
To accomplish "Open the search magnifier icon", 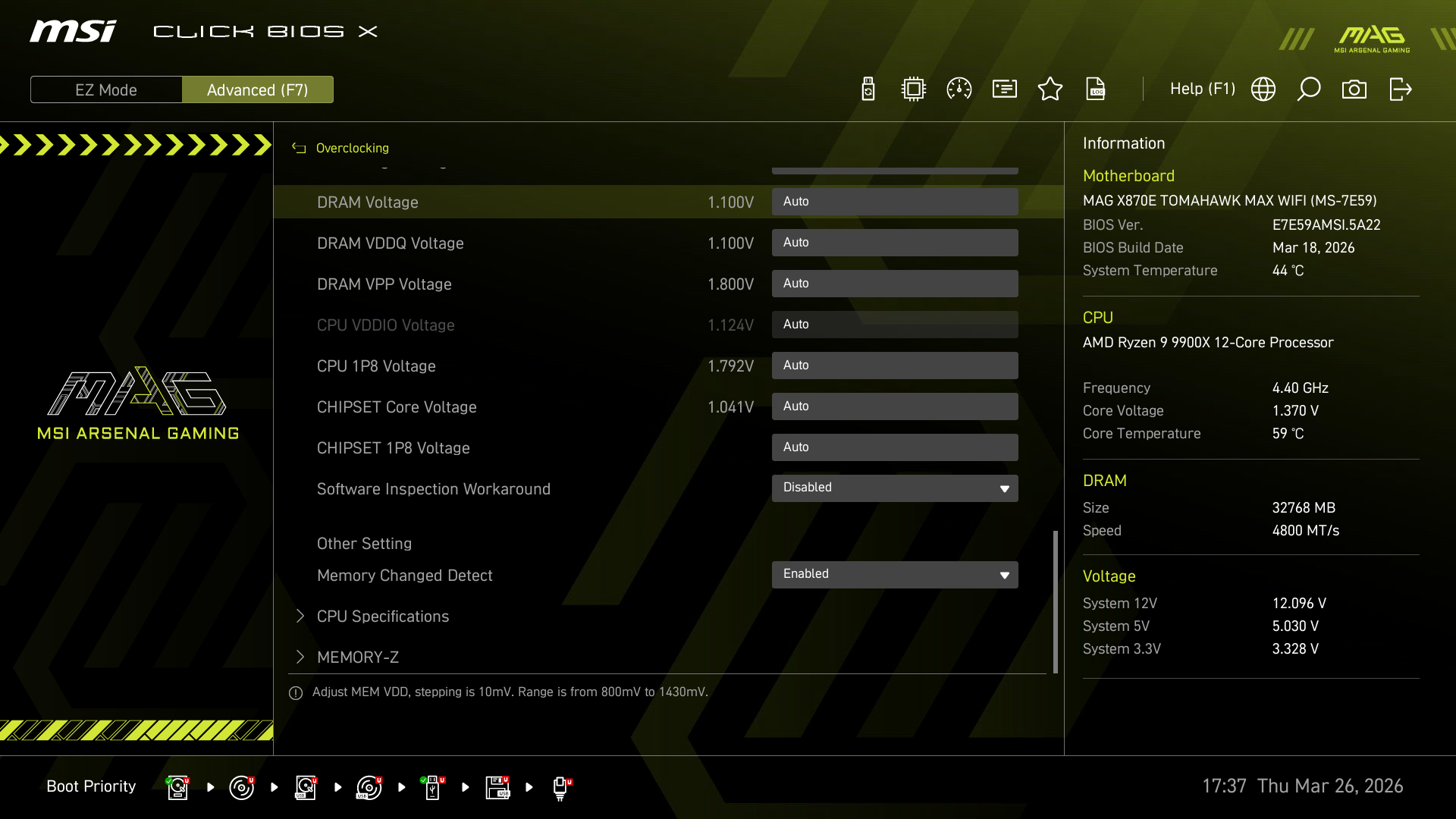I will coord(1309,89).
